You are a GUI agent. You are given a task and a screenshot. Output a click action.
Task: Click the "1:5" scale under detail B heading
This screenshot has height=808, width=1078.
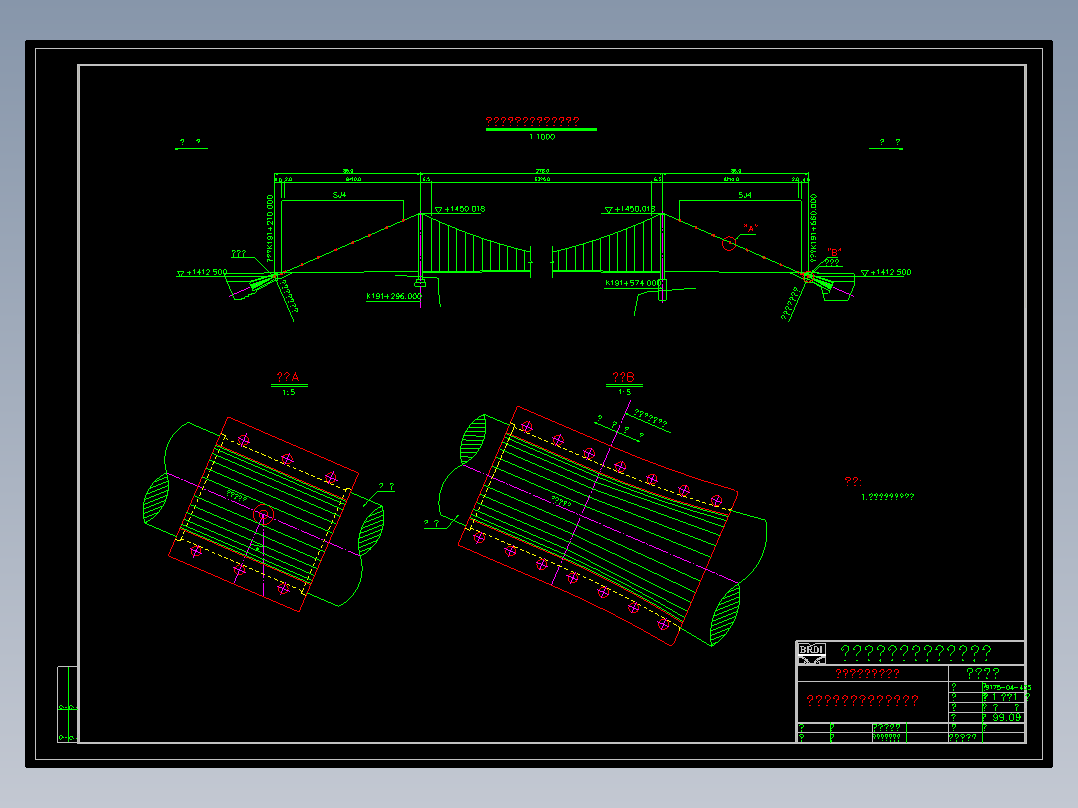tap(624, 393)
